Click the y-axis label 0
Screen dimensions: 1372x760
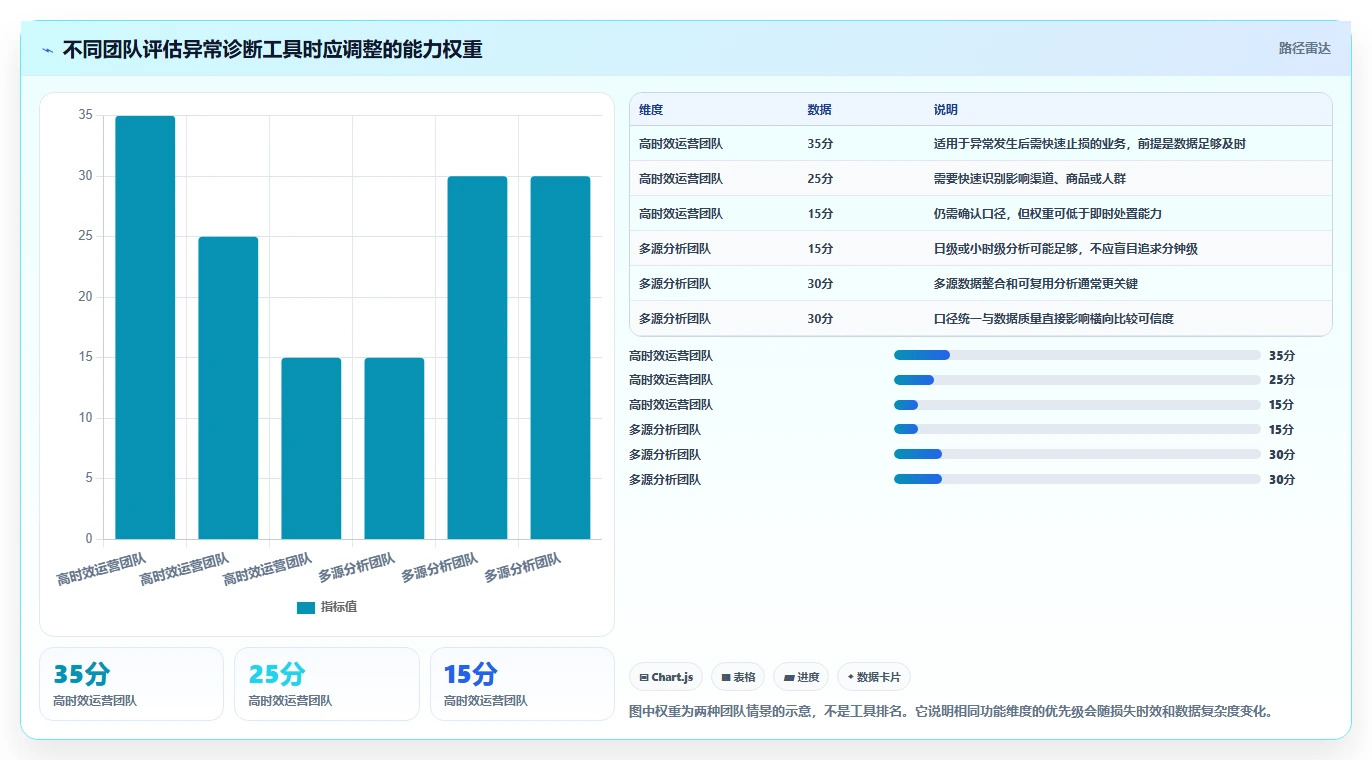tap(89, 539)
